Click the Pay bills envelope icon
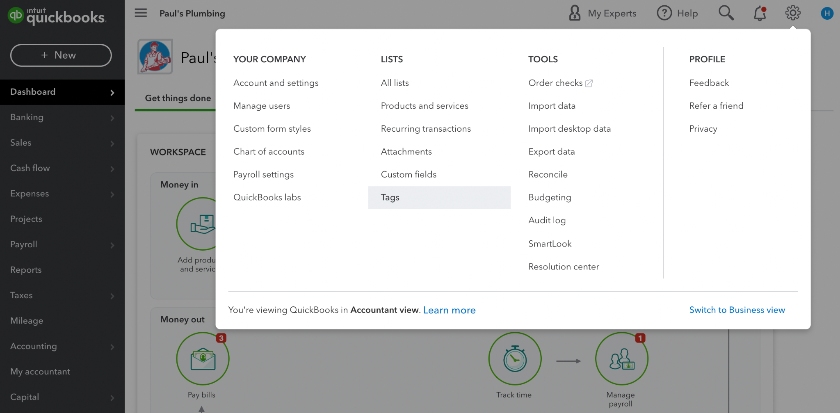Screen dimensions: 840x413 click(202, 359)
